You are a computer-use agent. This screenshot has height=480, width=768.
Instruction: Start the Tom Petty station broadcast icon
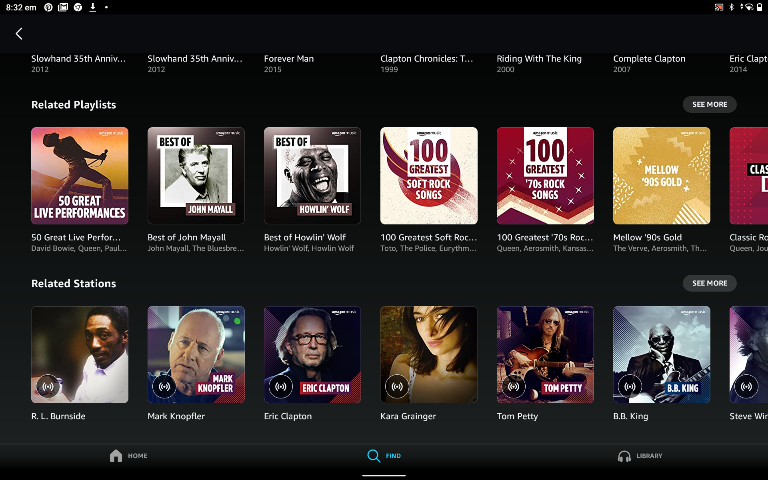pyautogui.click(x=513, y=386)
